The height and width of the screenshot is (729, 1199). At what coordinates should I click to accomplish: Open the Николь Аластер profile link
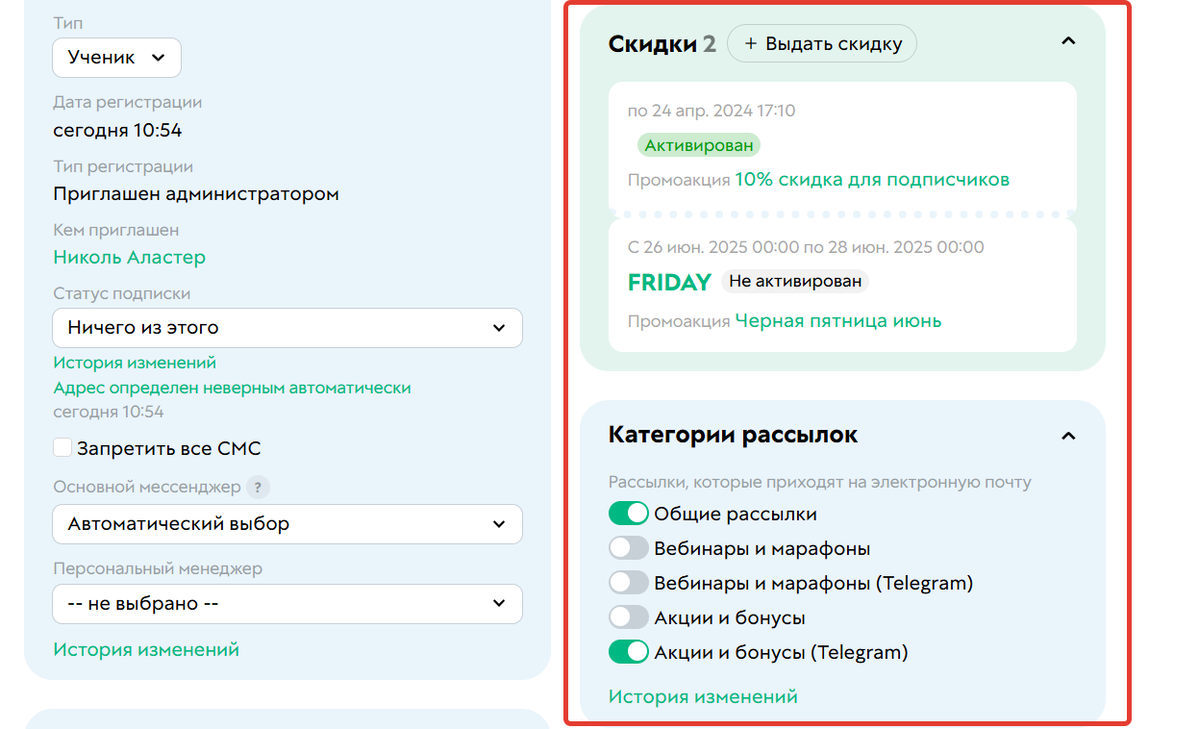129,257
